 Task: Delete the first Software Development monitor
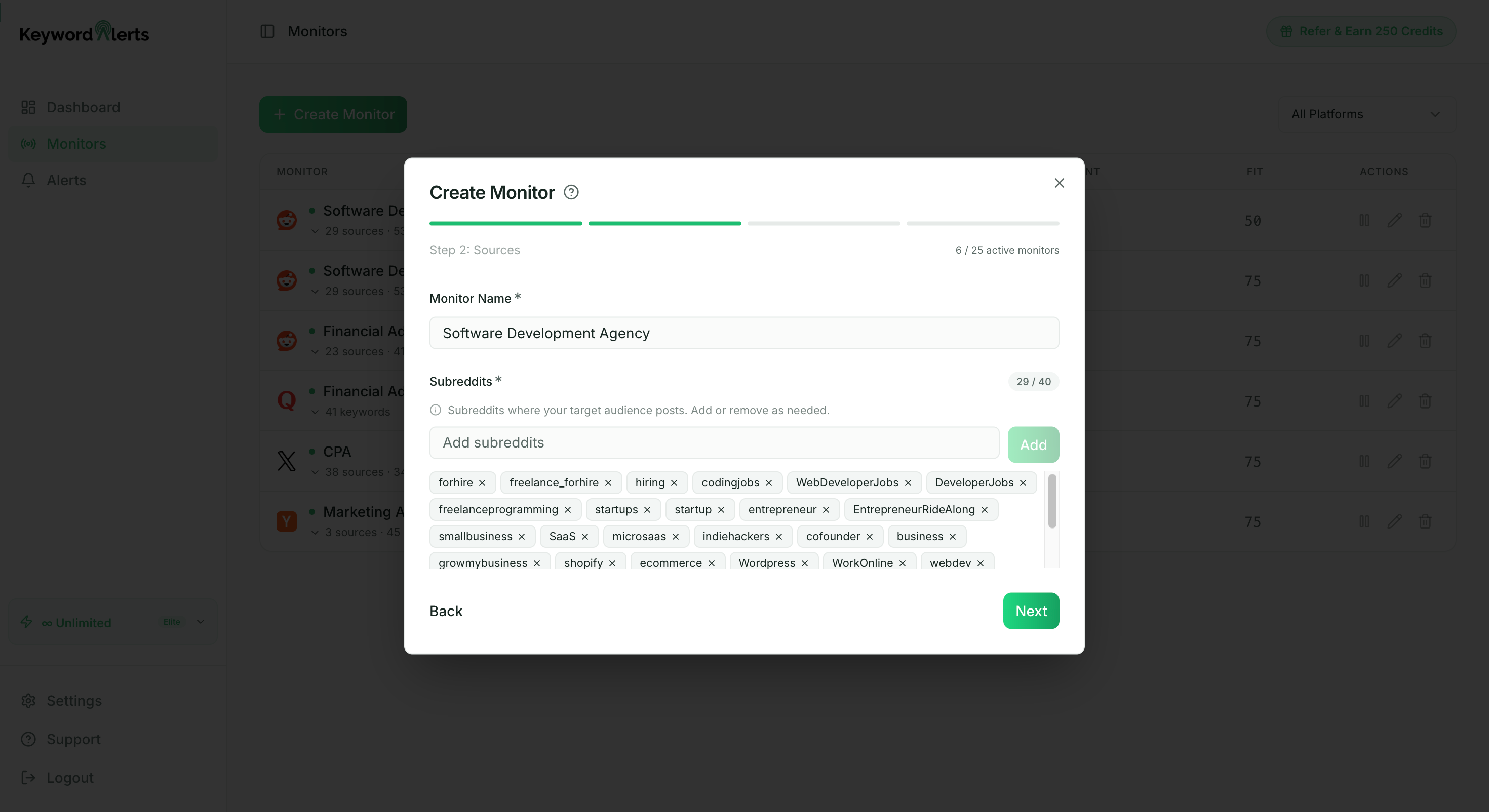click(x=1425, y=221)
